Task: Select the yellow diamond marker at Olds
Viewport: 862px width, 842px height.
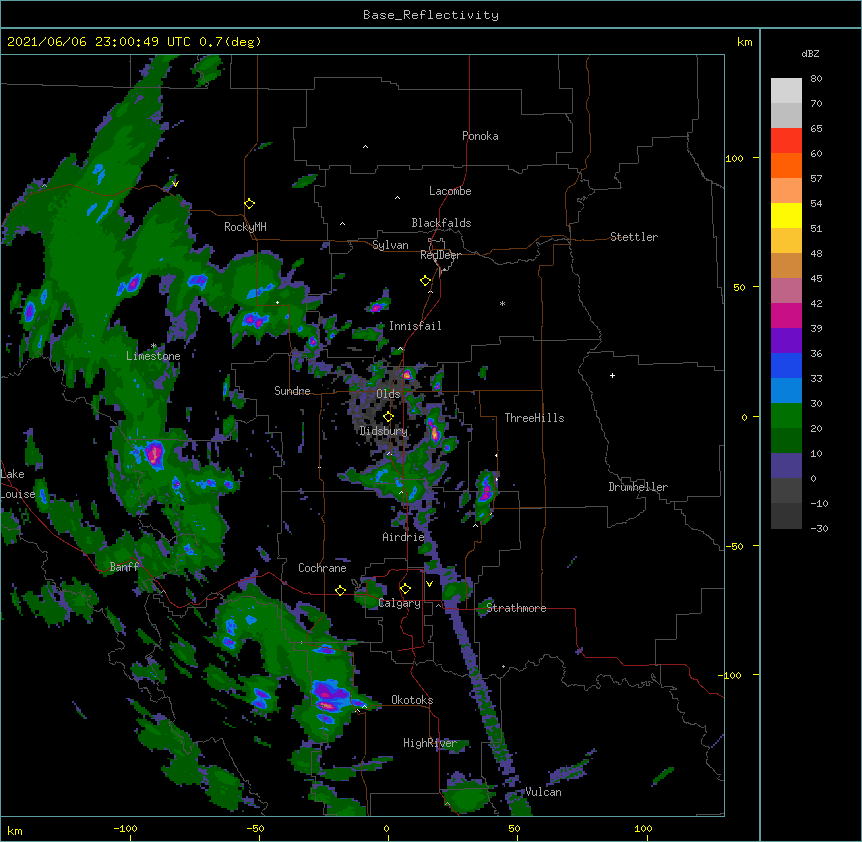Action: pos(388,416)
